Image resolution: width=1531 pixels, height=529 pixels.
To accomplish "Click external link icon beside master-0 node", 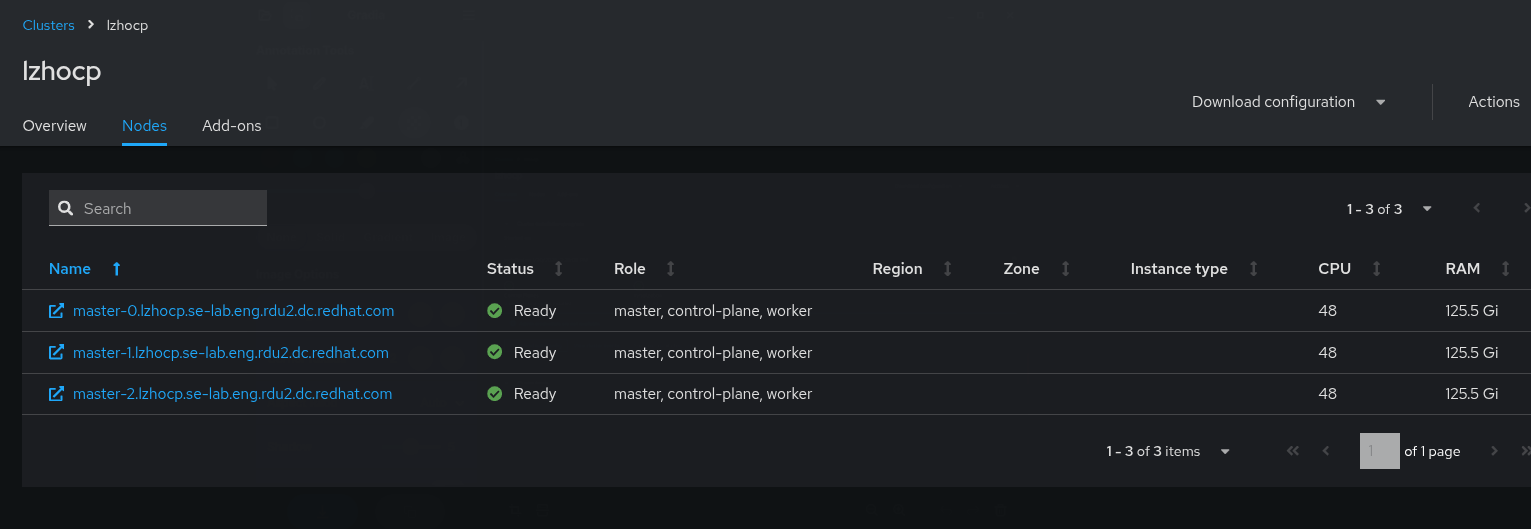I will [x=57, y=311].
